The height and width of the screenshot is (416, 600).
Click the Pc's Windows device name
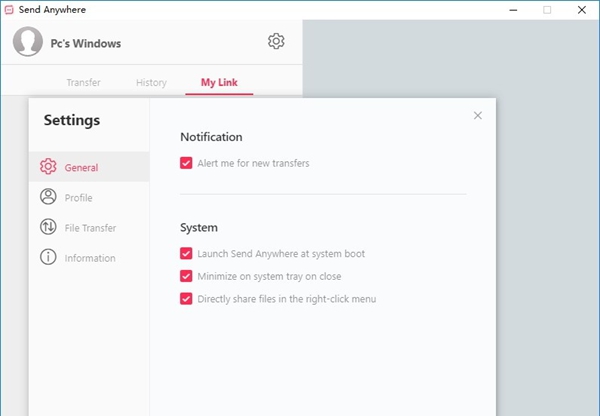click(86, 43)
